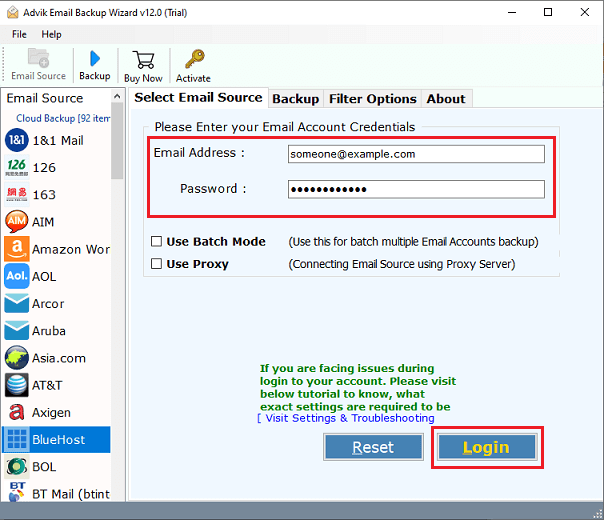Select the AOL source icon
Image resolution: width=604 pixels, height=520 pixels.
coord(17,276)
